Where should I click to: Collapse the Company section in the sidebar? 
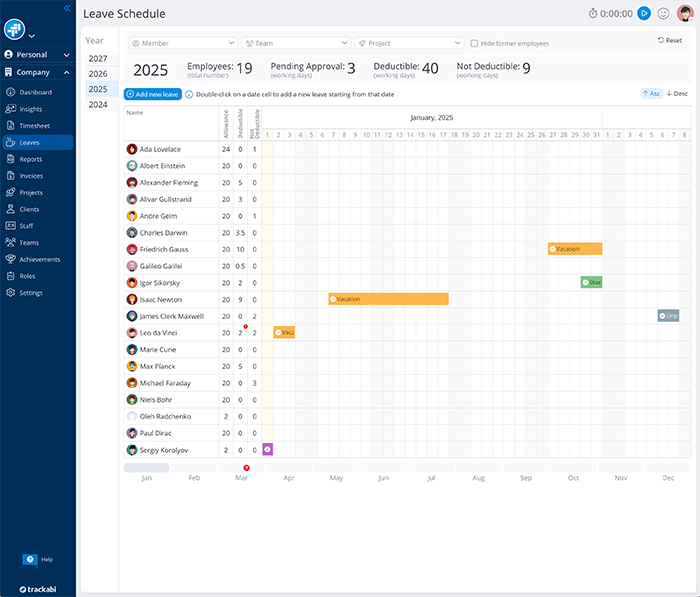coord(67,73)
